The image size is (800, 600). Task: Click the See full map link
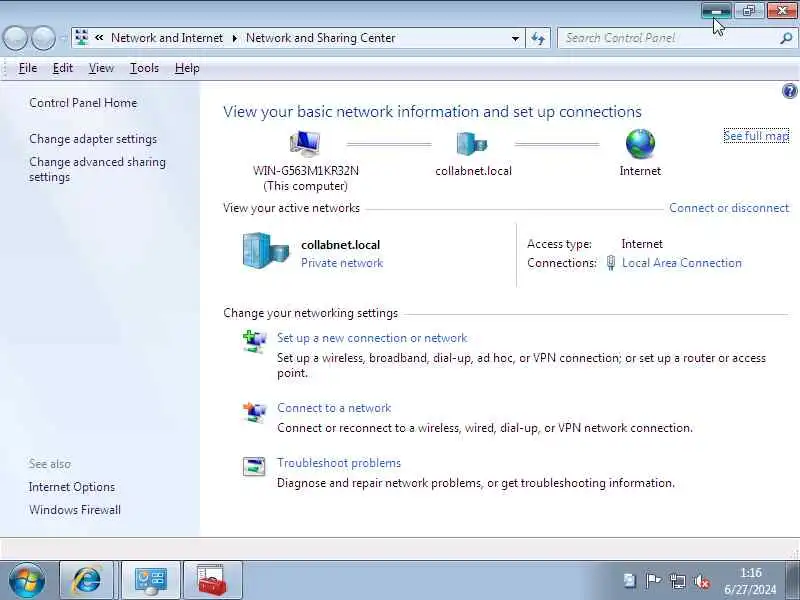[x=756, y=136]
